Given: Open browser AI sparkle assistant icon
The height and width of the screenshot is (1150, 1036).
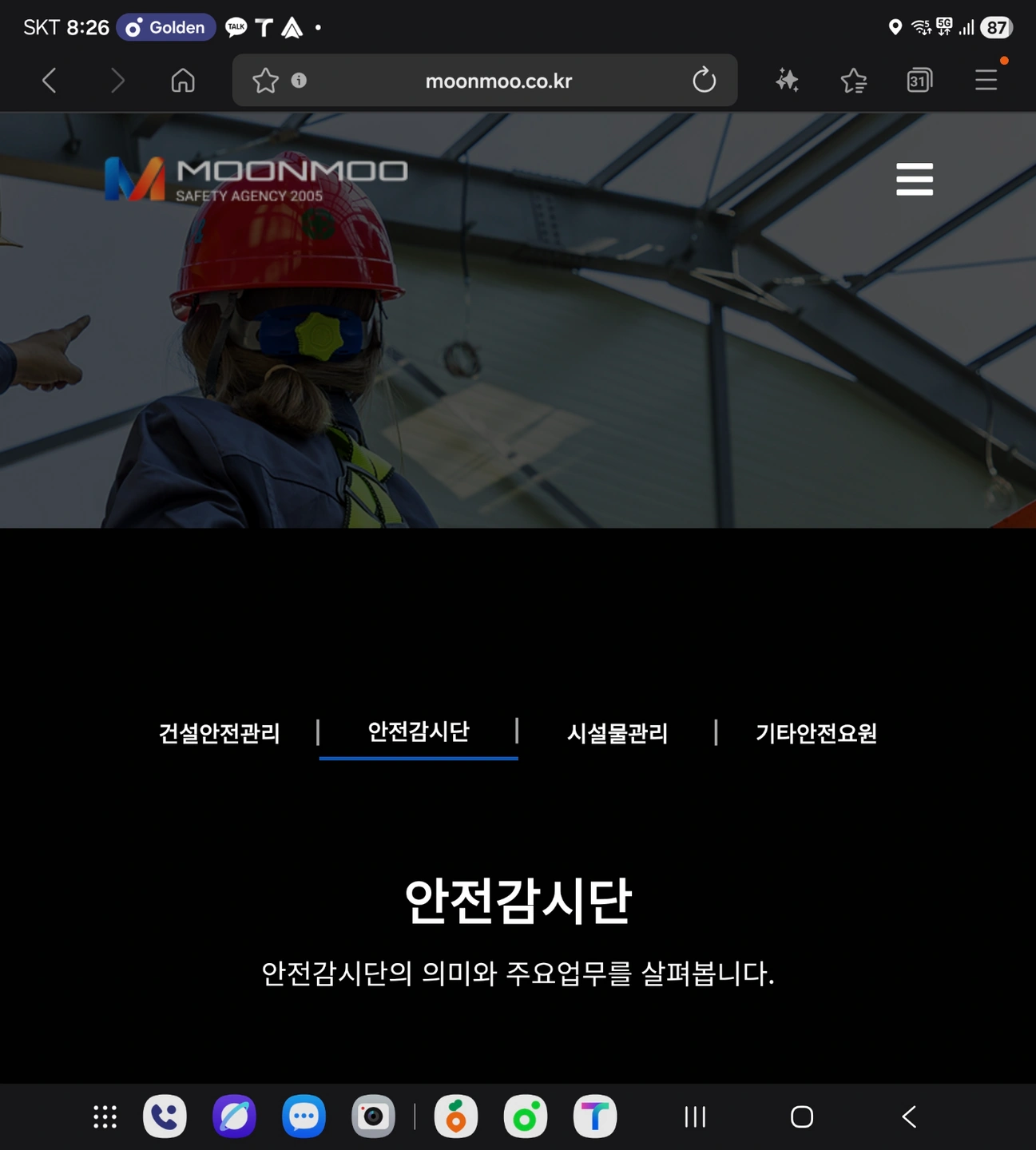Looking at the screenshot, I should tap(787, 80).
